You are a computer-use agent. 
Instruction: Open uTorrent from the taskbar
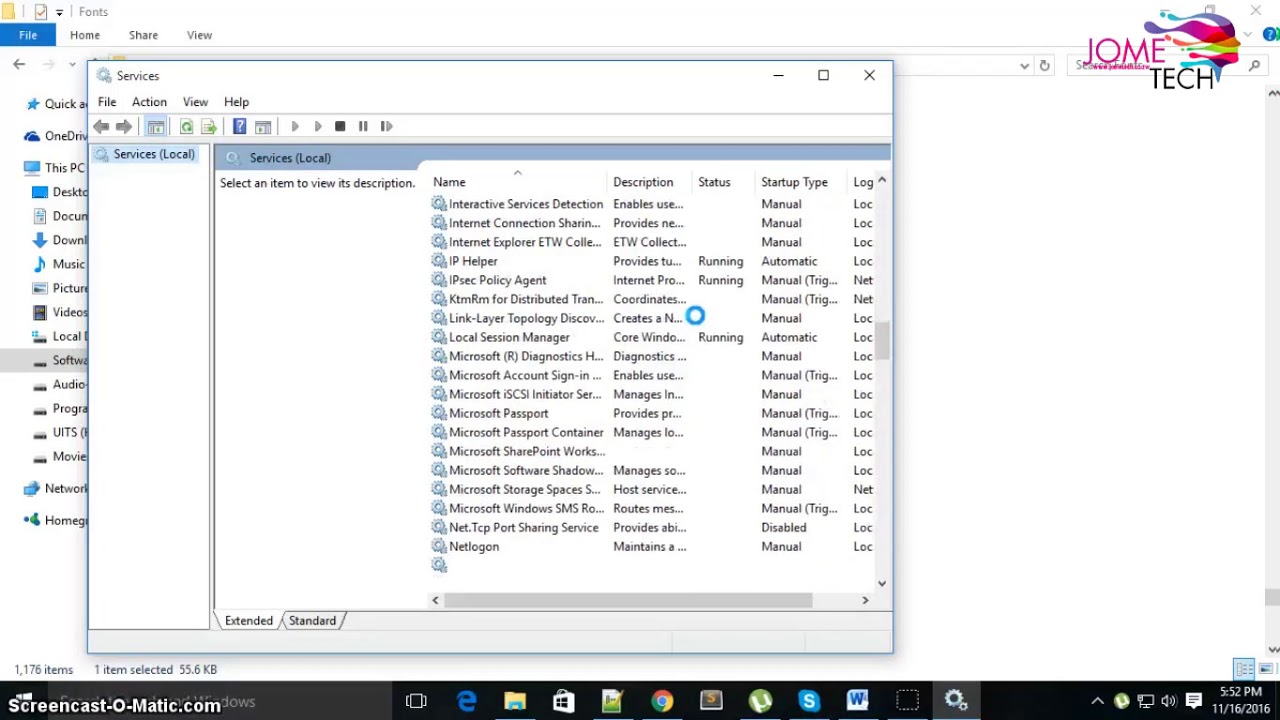click(x=760, y=701)
